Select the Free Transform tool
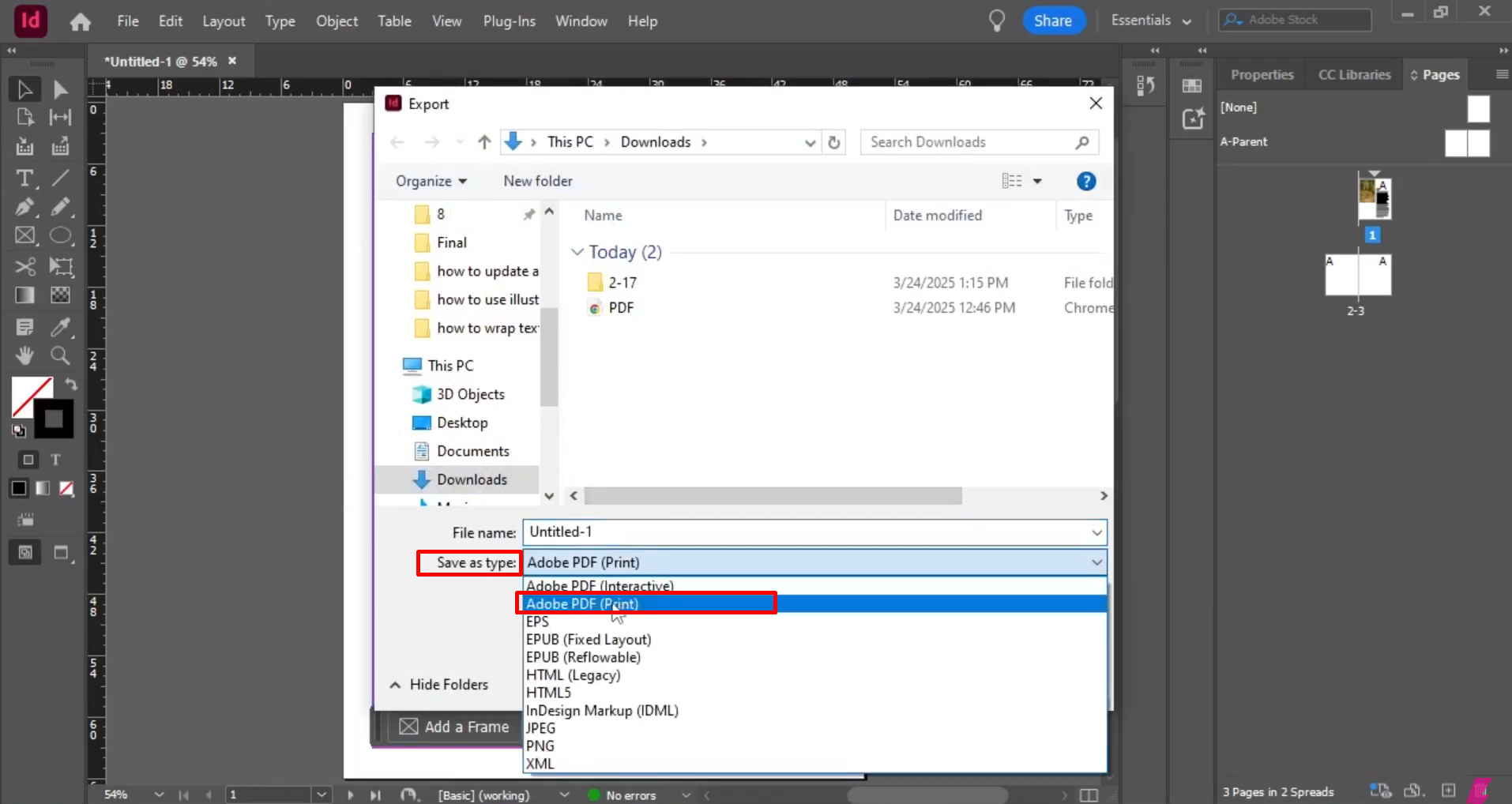This screenshot has height=804, width=1512. click(60, 266)
